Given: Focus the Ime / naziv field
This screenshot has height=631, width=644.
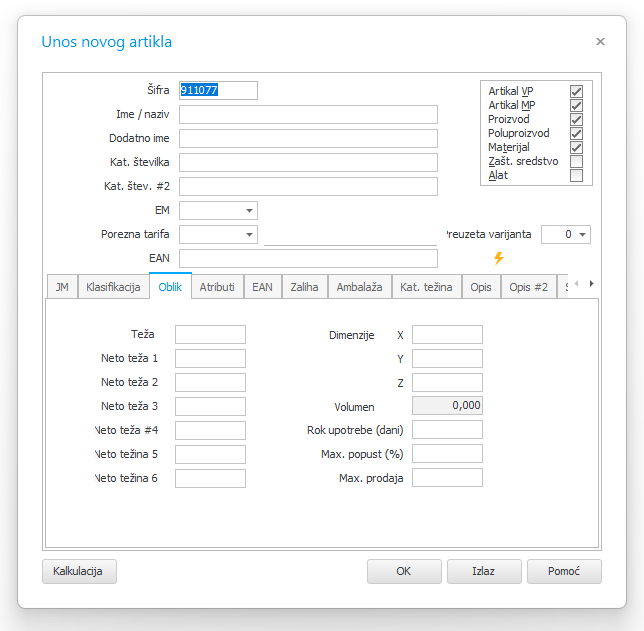Looking at the screenshot, I should point(308,114).
